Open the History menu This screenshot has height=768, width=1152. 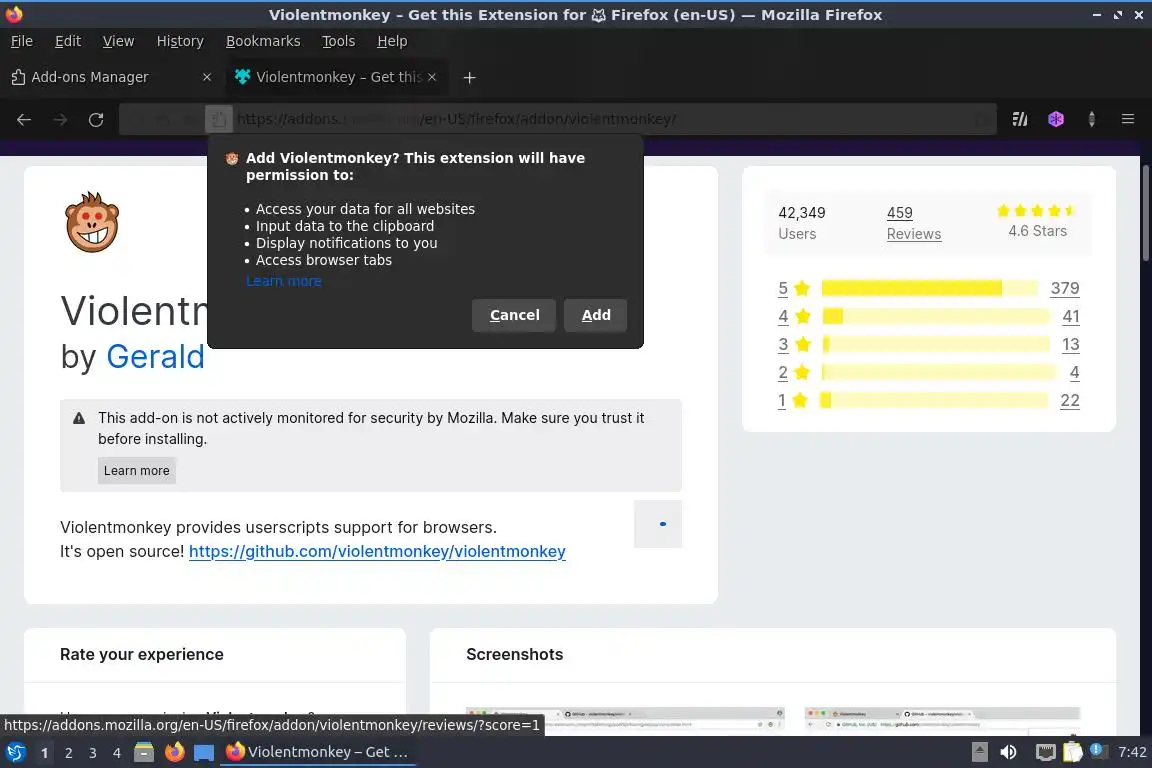pyautogui.click(x=180, y=41)
